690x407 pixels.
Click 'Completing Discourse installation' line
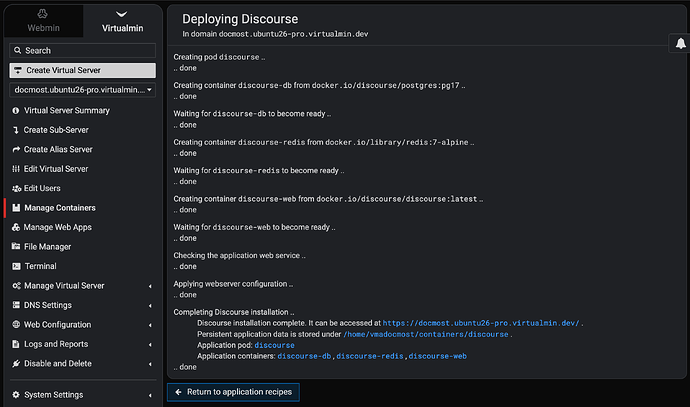234,312
